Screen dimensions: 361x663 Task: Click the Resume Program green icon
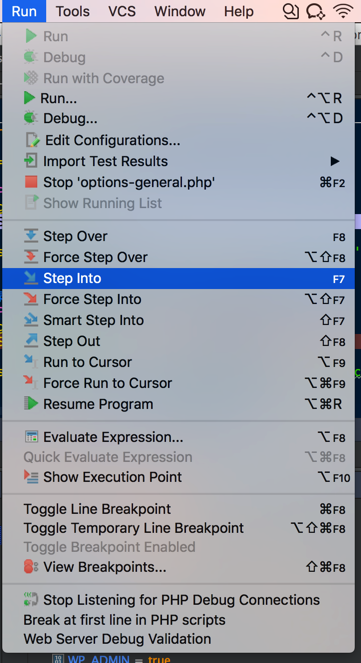click(31, 404)
